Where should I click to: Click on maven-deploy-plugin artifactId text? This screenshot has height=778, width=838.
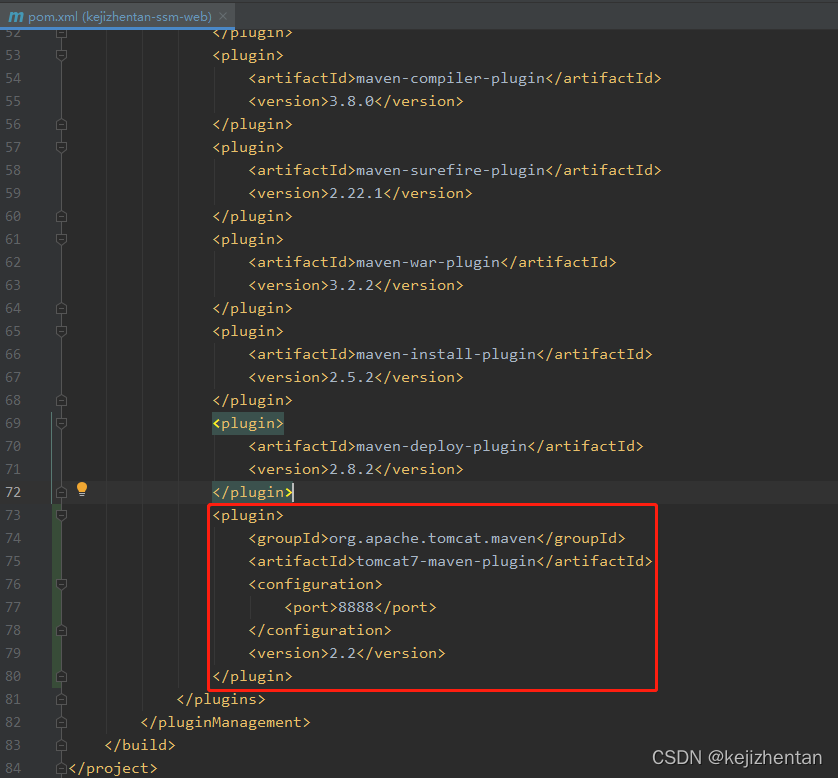click(441, 446)
